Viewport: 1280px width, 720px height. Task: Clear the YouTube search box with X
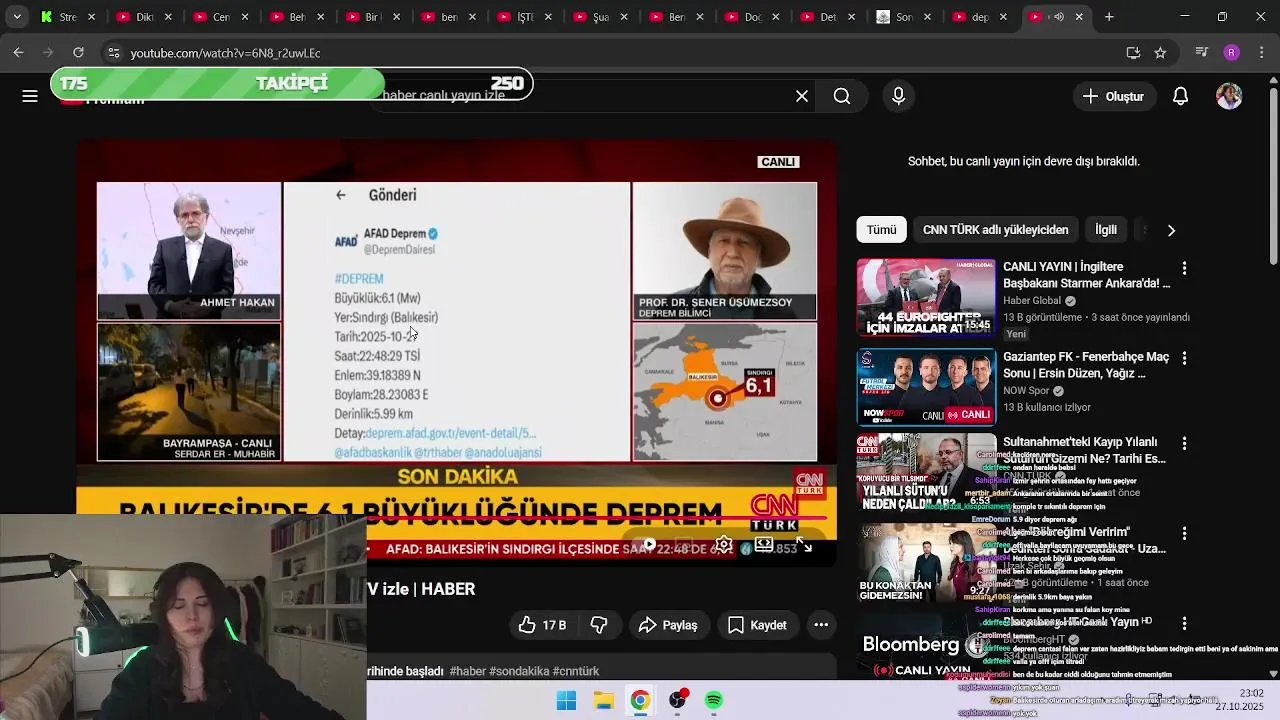point(802,96)
